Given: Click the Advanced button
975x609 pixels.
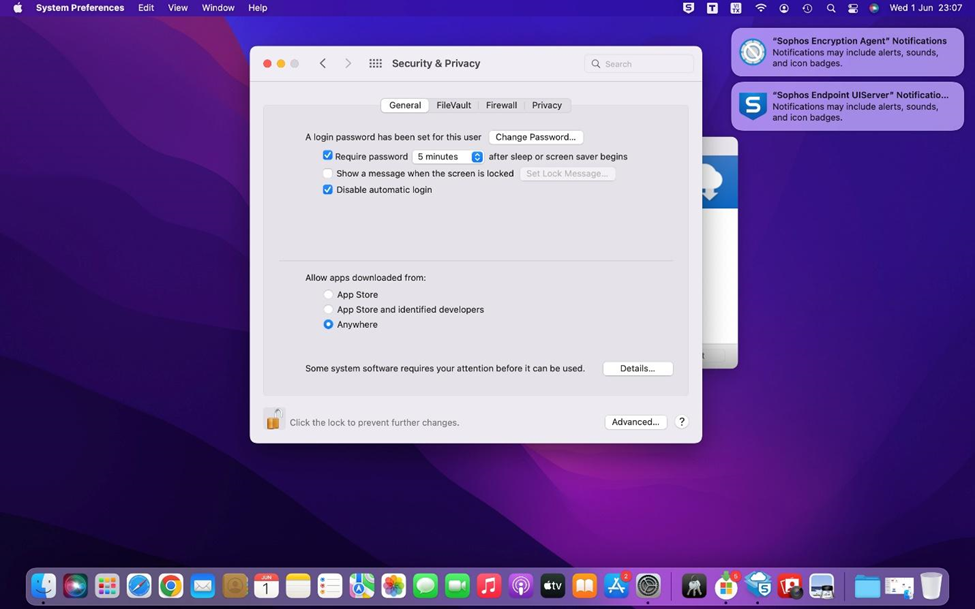Looking at the screenshot, I should click(x=635, y=422).
